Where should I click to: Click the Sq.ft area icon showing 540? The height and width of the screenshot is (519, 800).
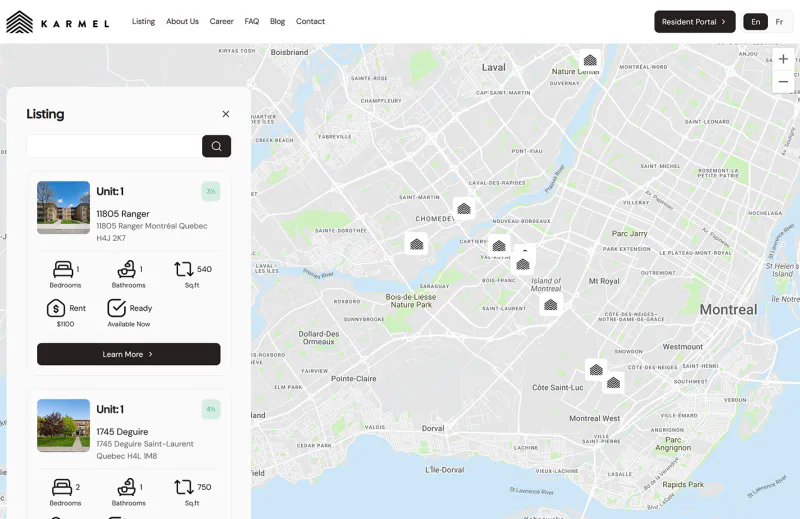pos(184,269)
